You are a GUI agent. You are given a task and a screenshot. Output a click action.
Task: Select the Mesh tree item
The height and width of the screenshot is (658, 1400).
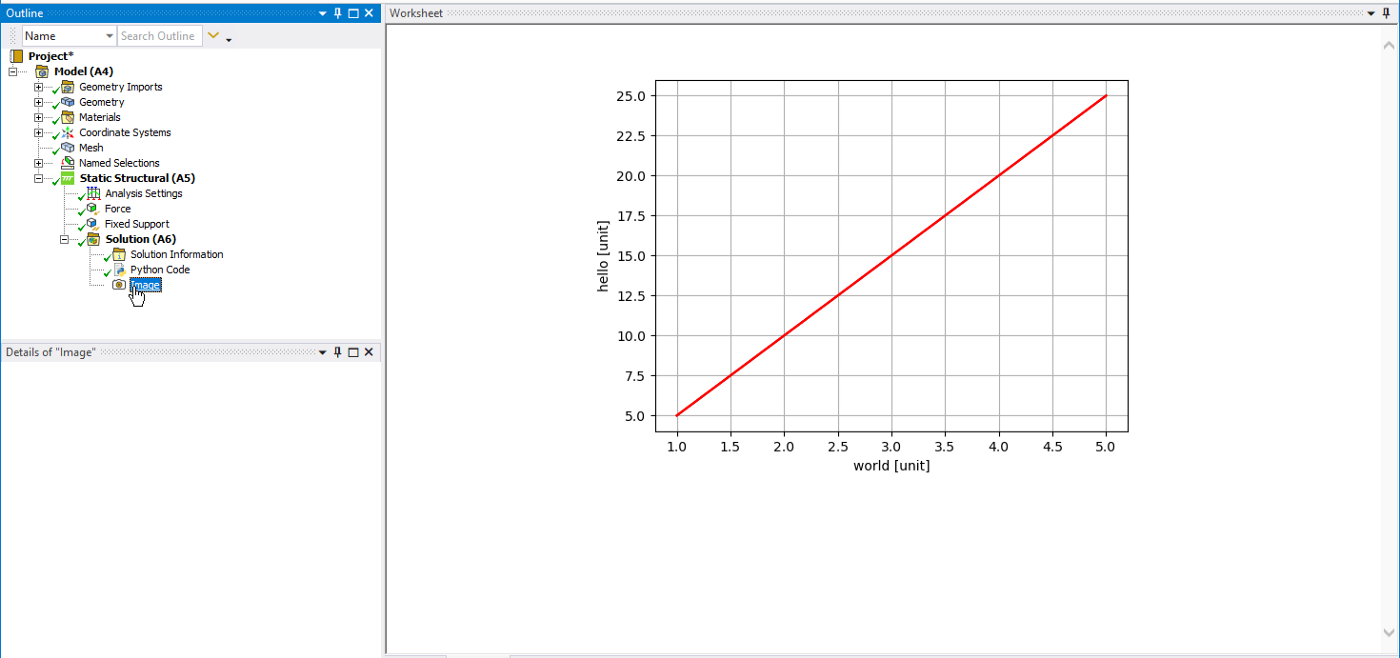click(x=91, y=148)
